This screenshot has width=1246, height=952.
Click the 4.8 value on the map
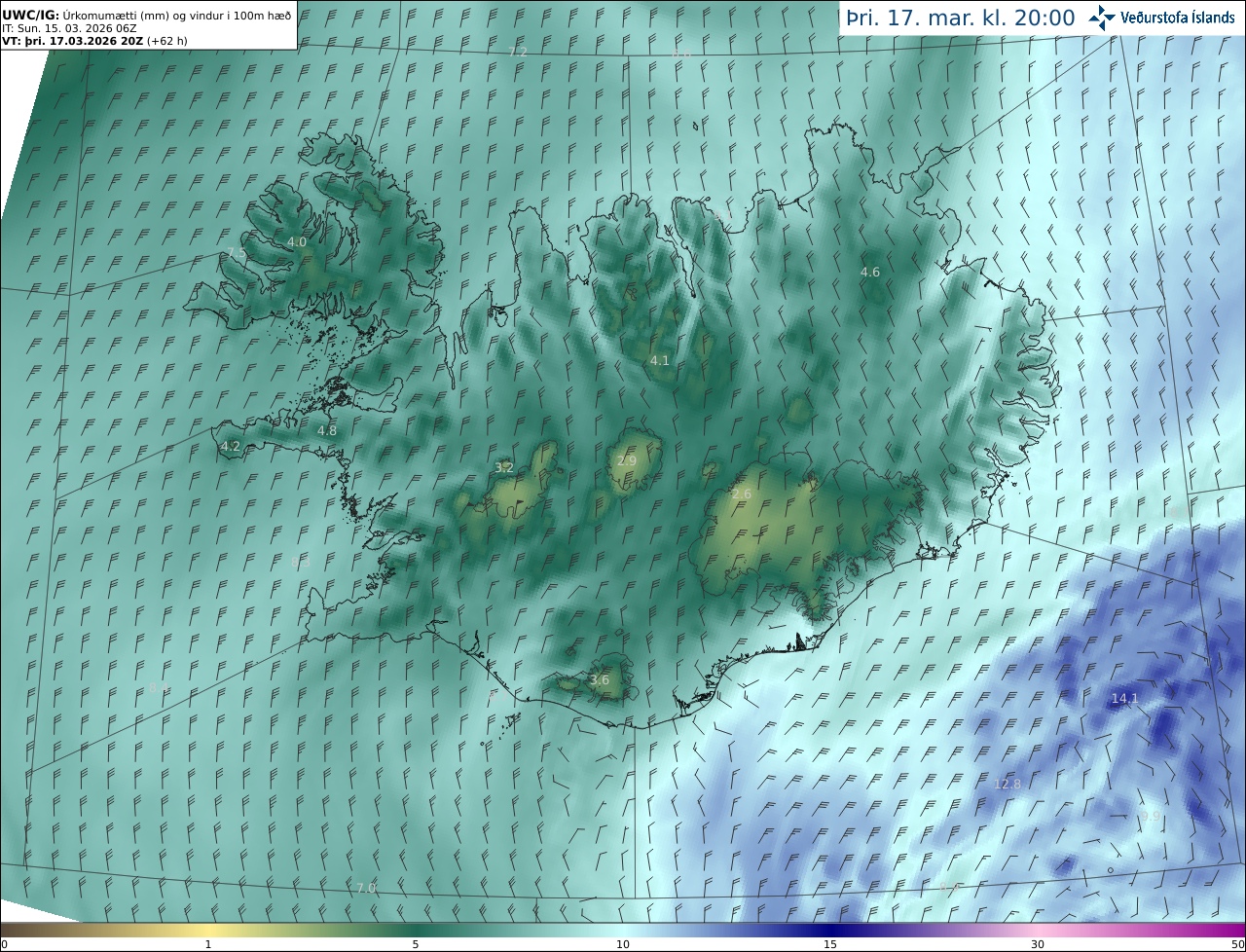pos(327,430)
